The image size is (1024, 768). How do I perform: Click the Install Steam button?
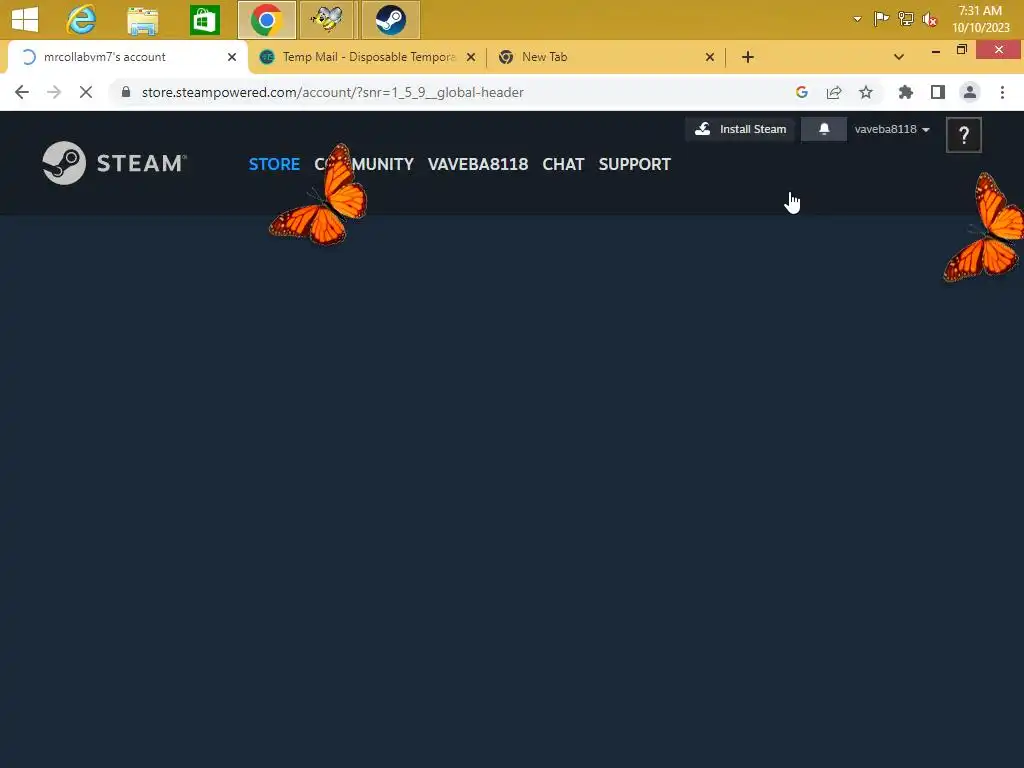[740, 129]
